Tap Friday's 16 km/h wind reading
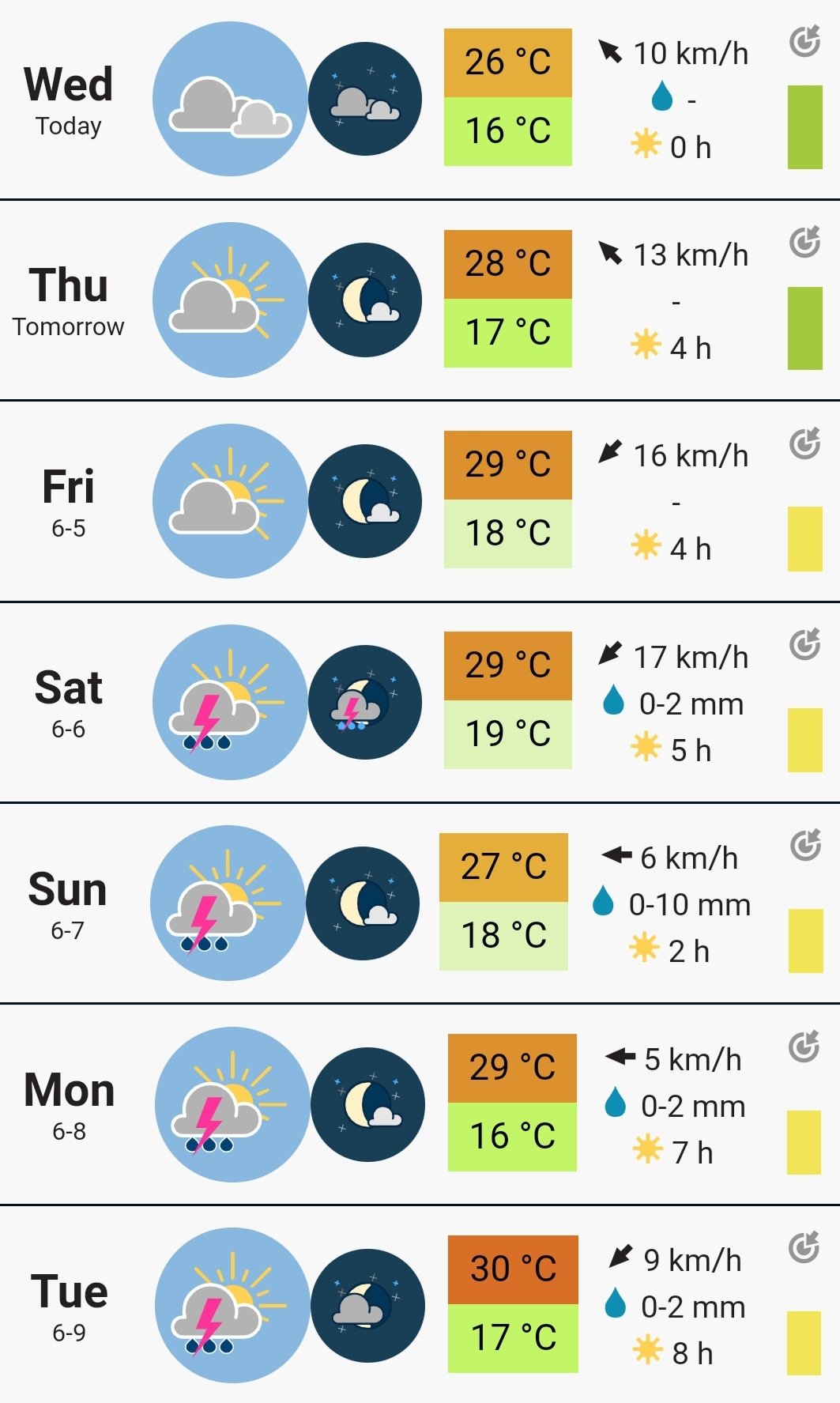Screen dimensions: 840x1403 [x=690, y=455]
